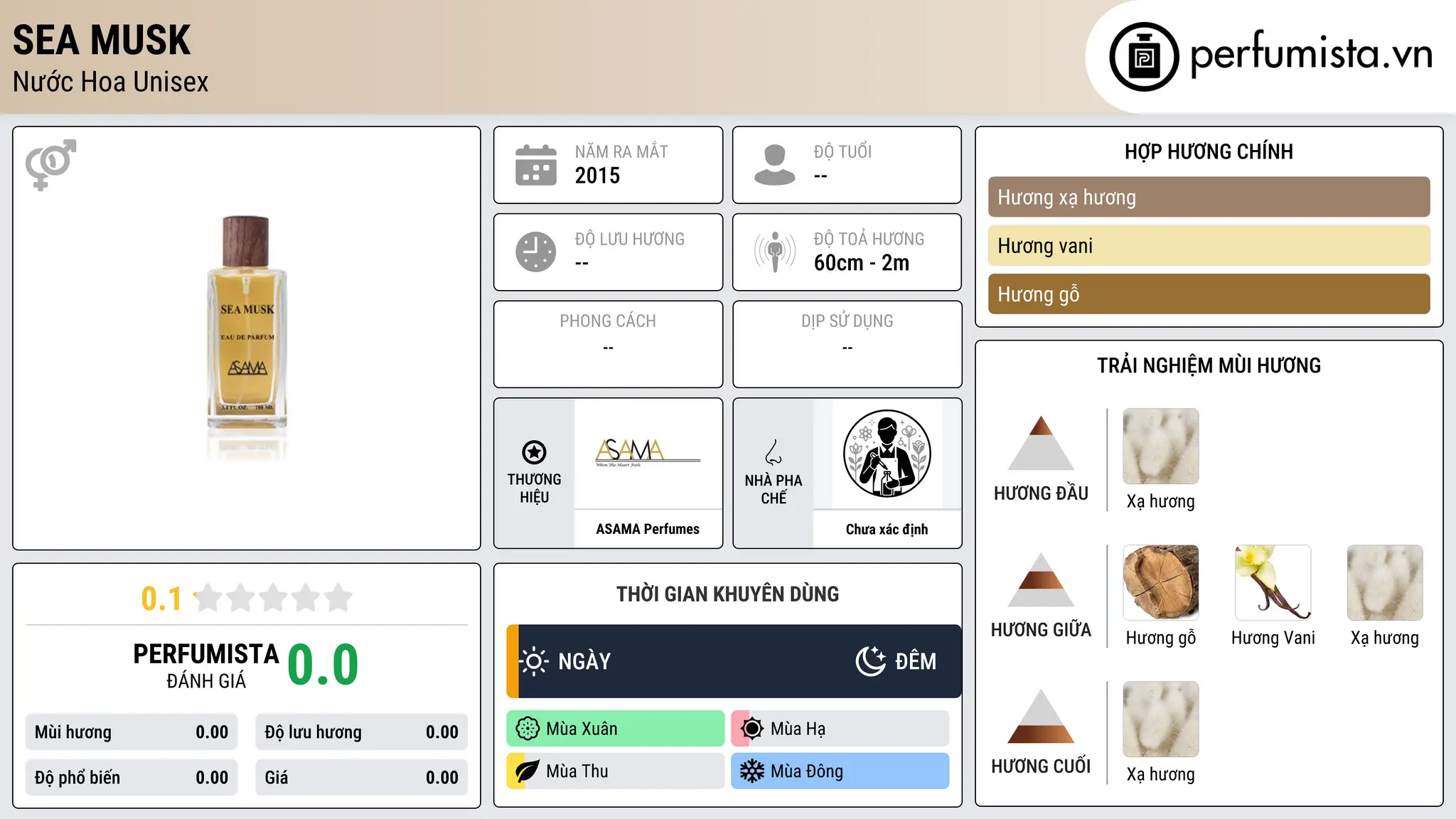Select the Hương gỗ wood note thumbnail
This screenshot has width=1456, height=819.
pos(1160,583)
